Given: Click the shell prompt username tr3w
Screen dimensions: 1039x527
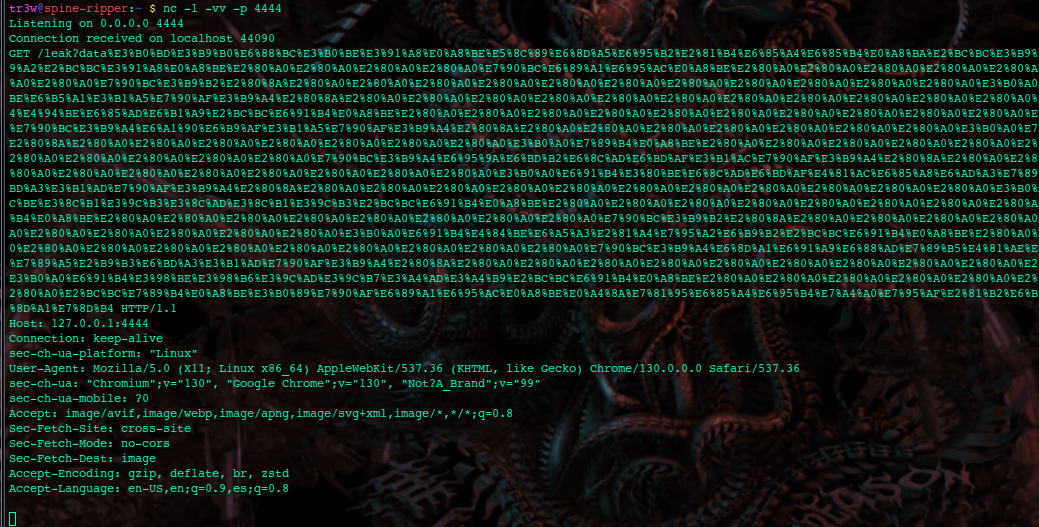Looking at the screenshot, I should (23, 9).
